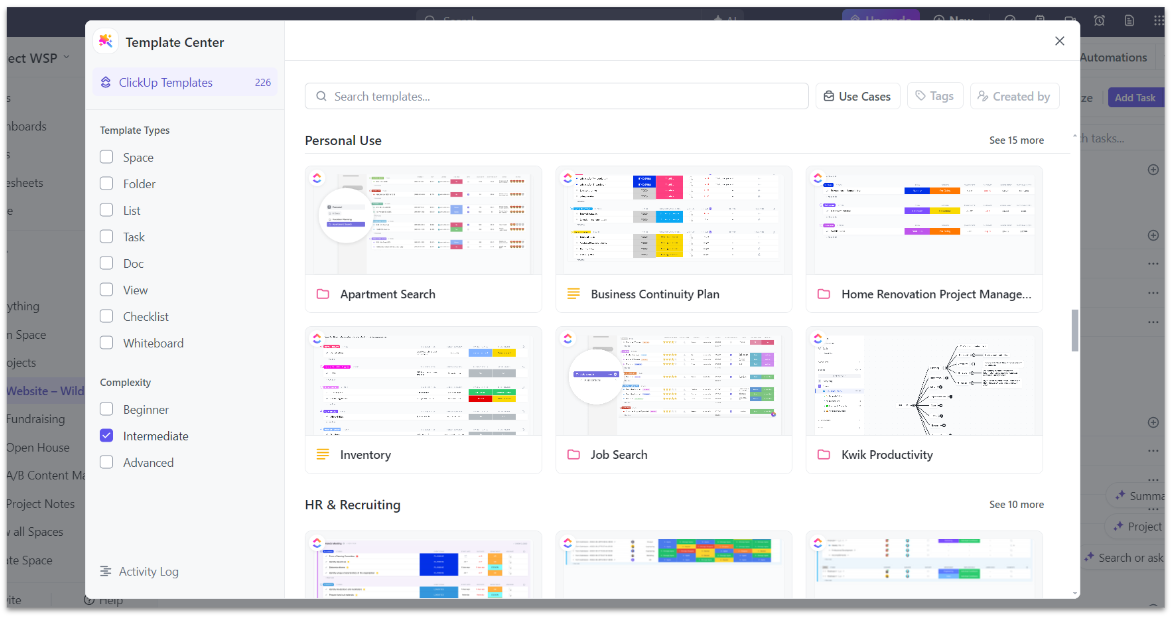The height and width of the screenshot is (619, 1176).
Task: Open the Apartment Search template thumbnail
Action: click(423, 221)
